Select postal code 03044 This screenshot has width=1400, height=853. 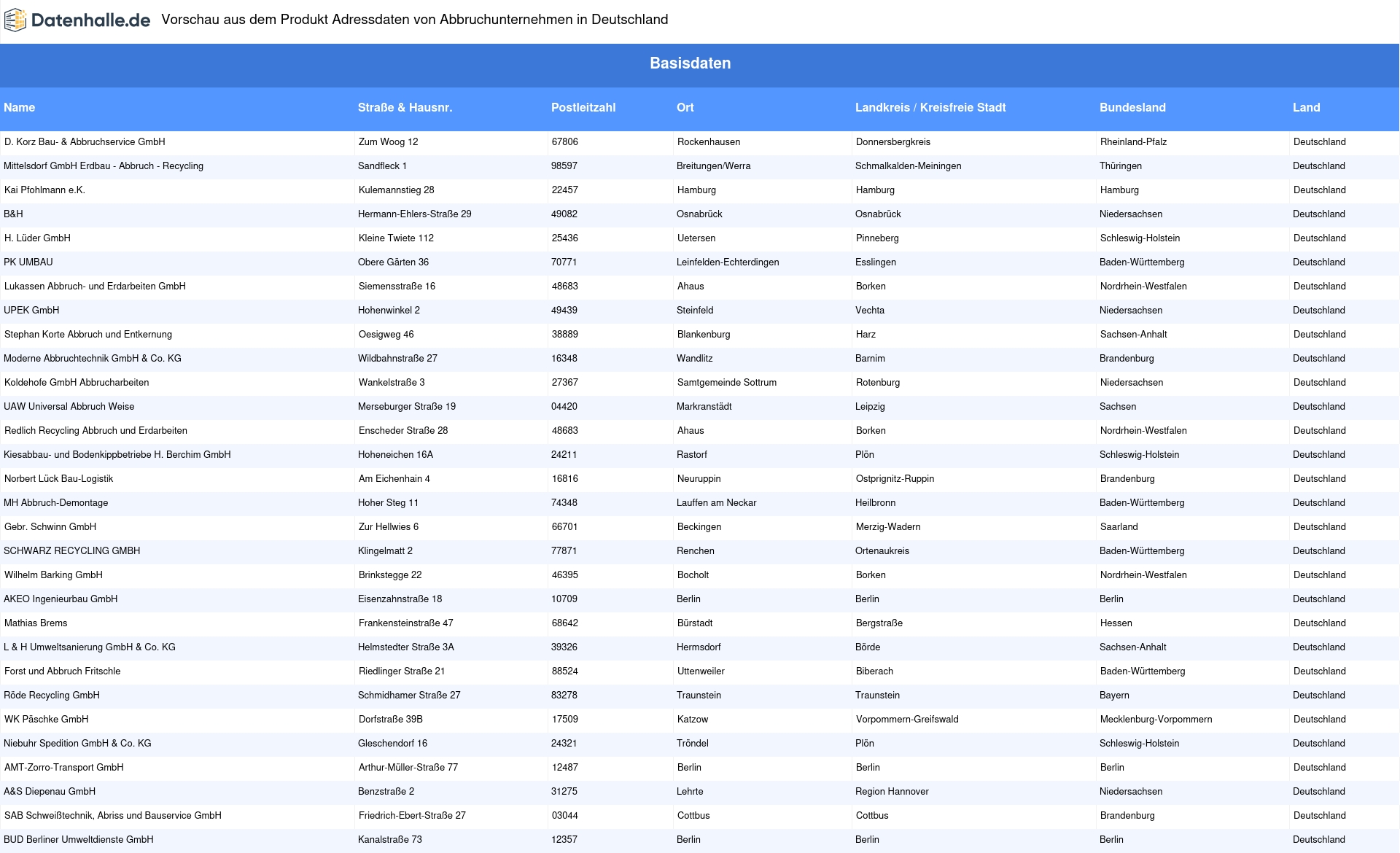(565, 816)
